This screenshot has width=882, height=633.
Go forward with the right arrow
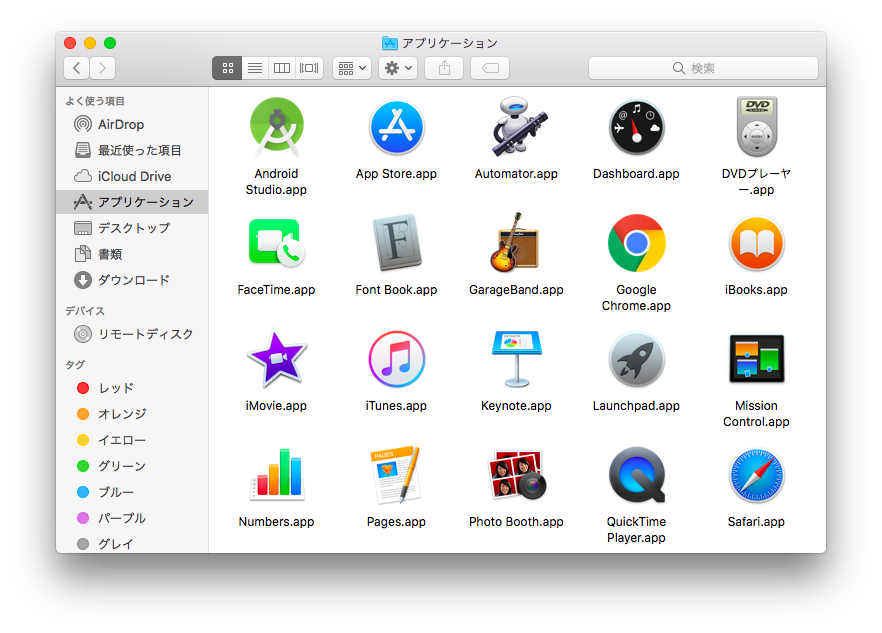click(102, 68)
